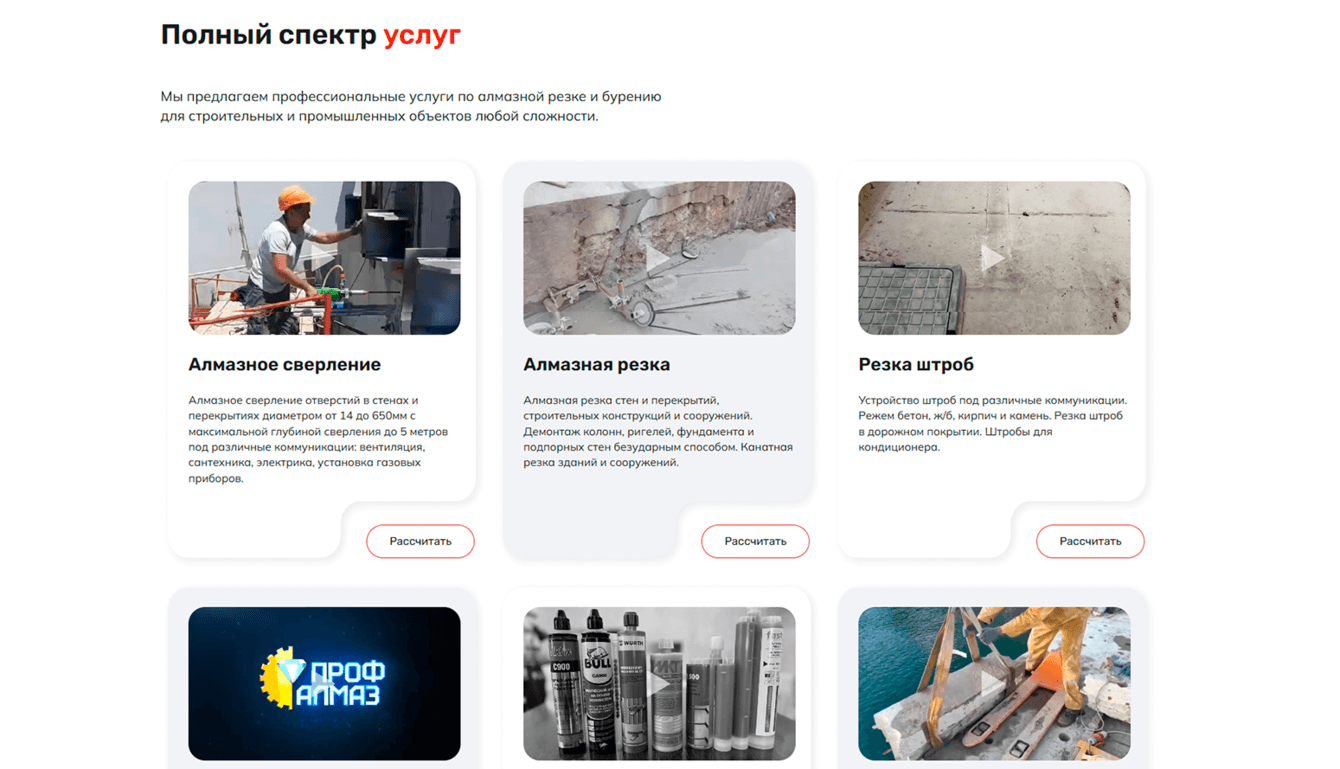Click the Резка штроб description text

coord(992,423)
